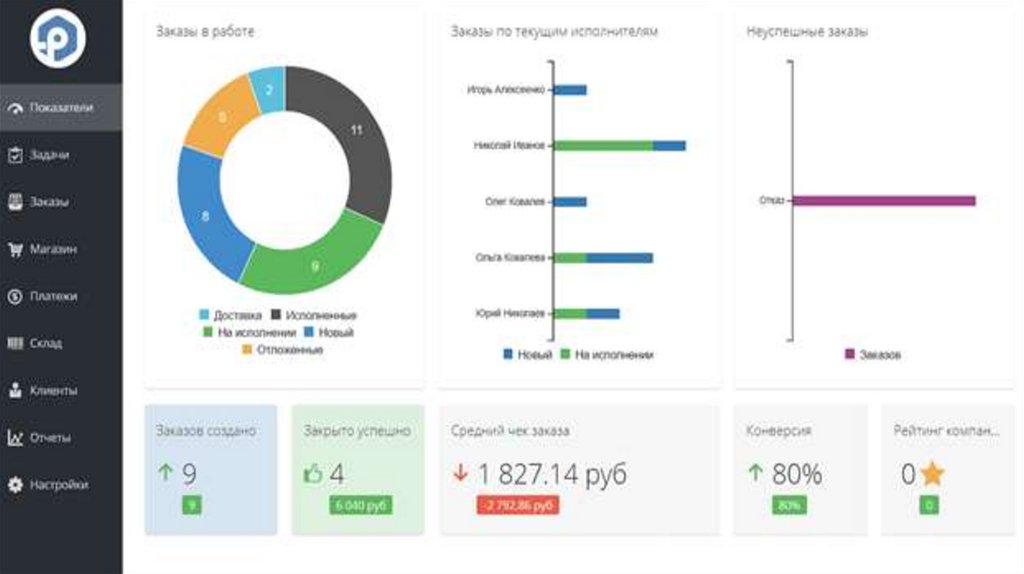Toggle Новый swatch under executors bar chart
Image resolution: width=1024 pixels, height=574 pixels.
pyautogui.click(x=507, y=354)
